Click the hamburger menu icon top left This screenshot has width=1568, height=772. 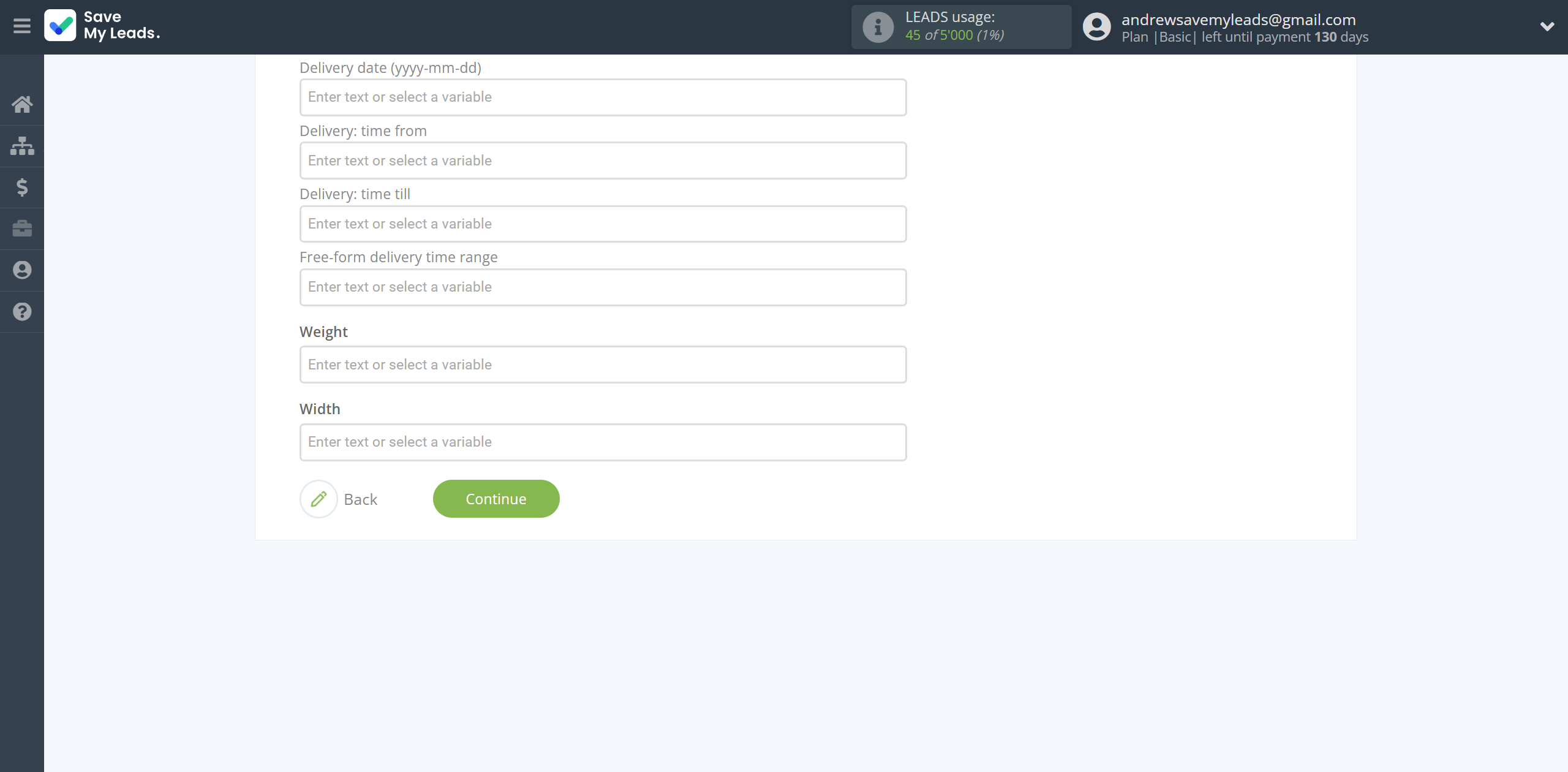[x=22, y=26]
